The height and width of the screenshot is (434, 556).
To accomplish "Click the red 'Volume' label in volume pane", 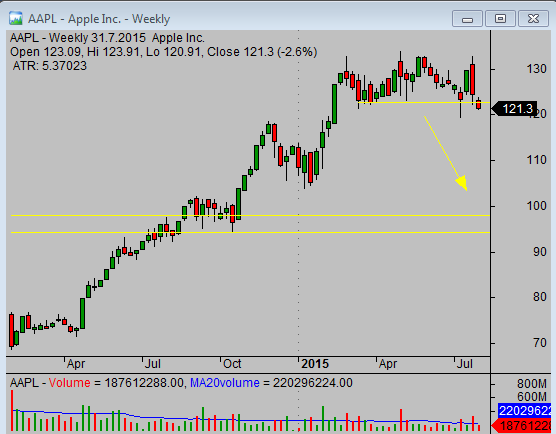I will 70,383.
